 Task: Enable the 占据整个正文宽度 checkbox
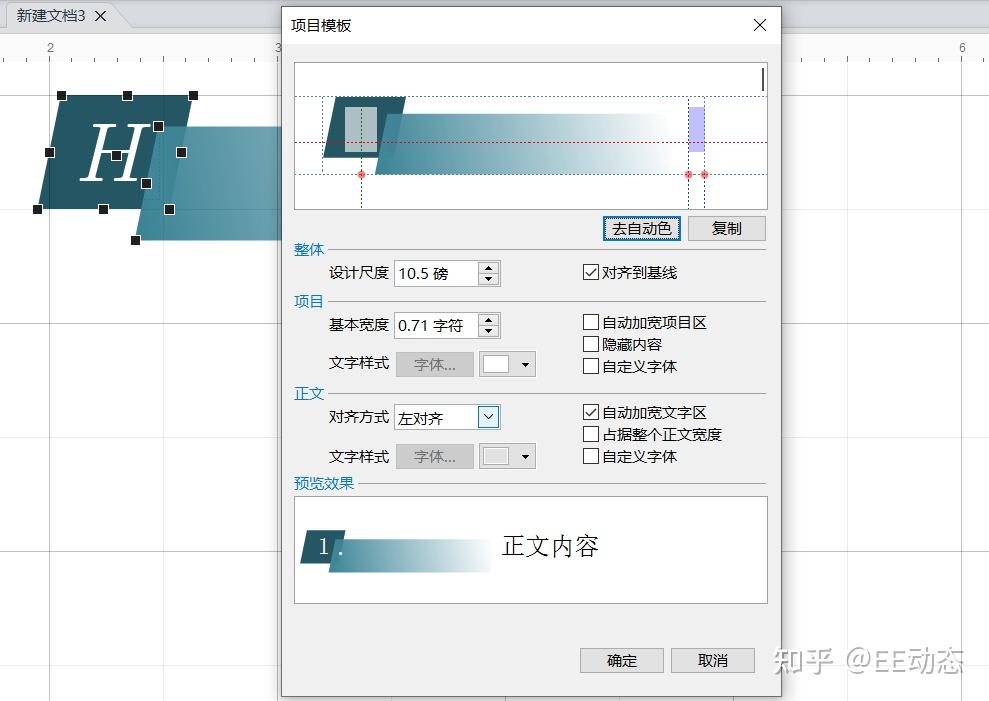tap(590, 435)
